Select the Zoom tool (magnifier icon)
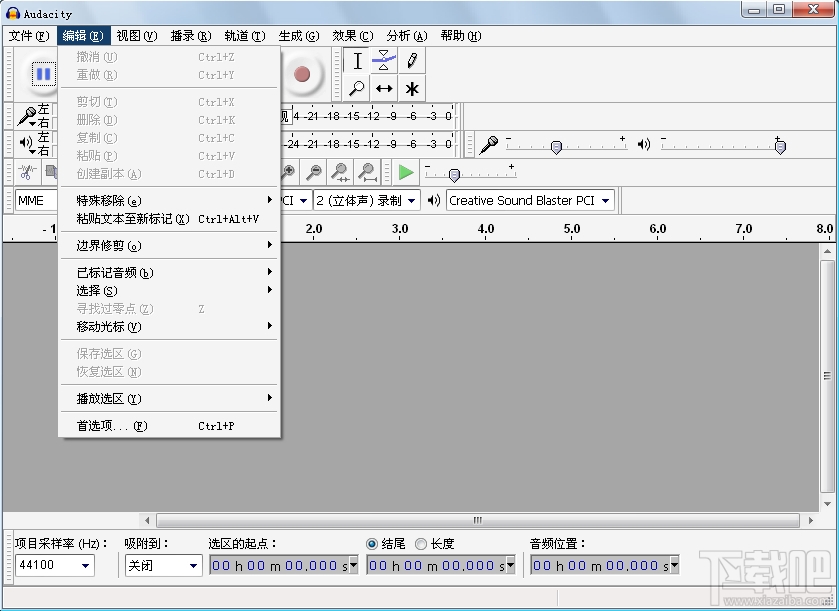Image resolution: width=839 pixels, height=611 pixels. click(x=356, y=88)
